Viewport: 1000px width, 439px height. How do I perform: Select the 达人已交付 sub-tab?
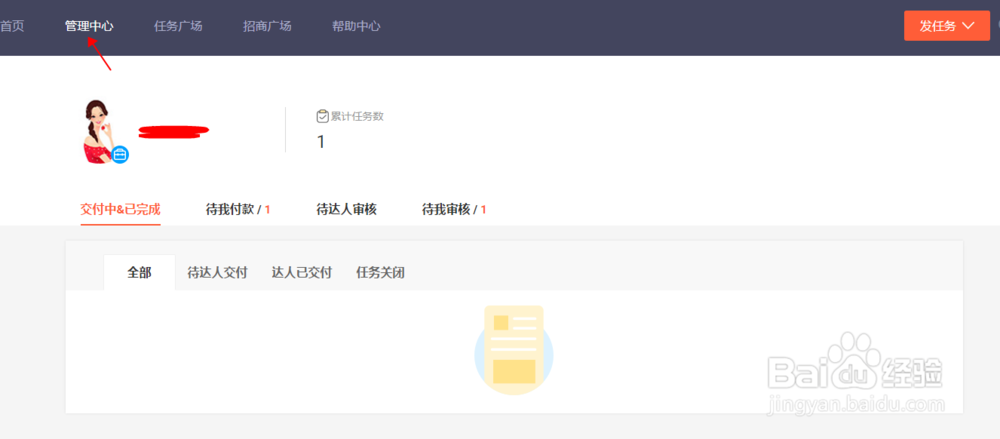pyautogui.click(x=302, y=272)
